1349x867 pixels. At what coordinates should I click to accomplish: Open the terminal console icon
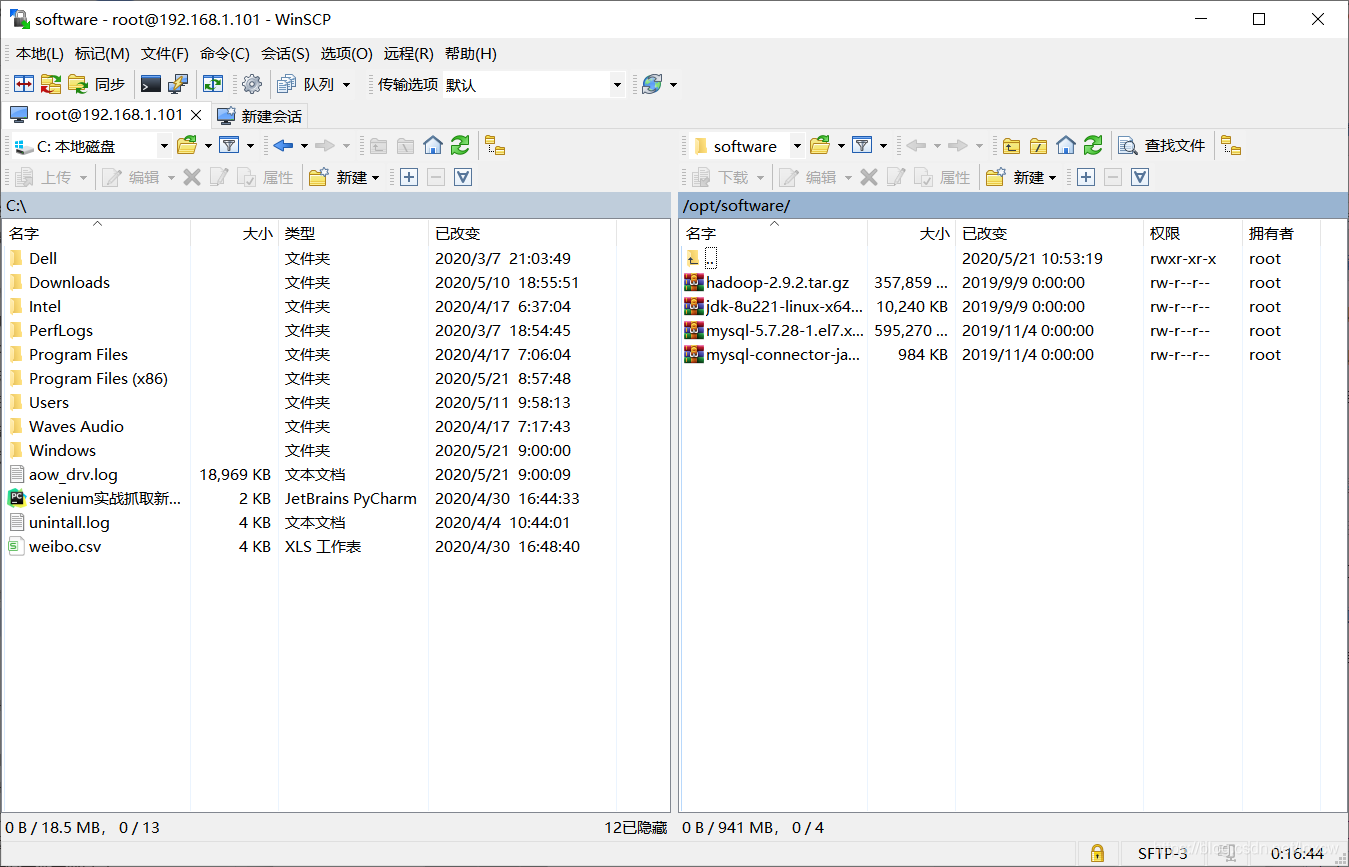pyautogui.click(x=151, y=85)
